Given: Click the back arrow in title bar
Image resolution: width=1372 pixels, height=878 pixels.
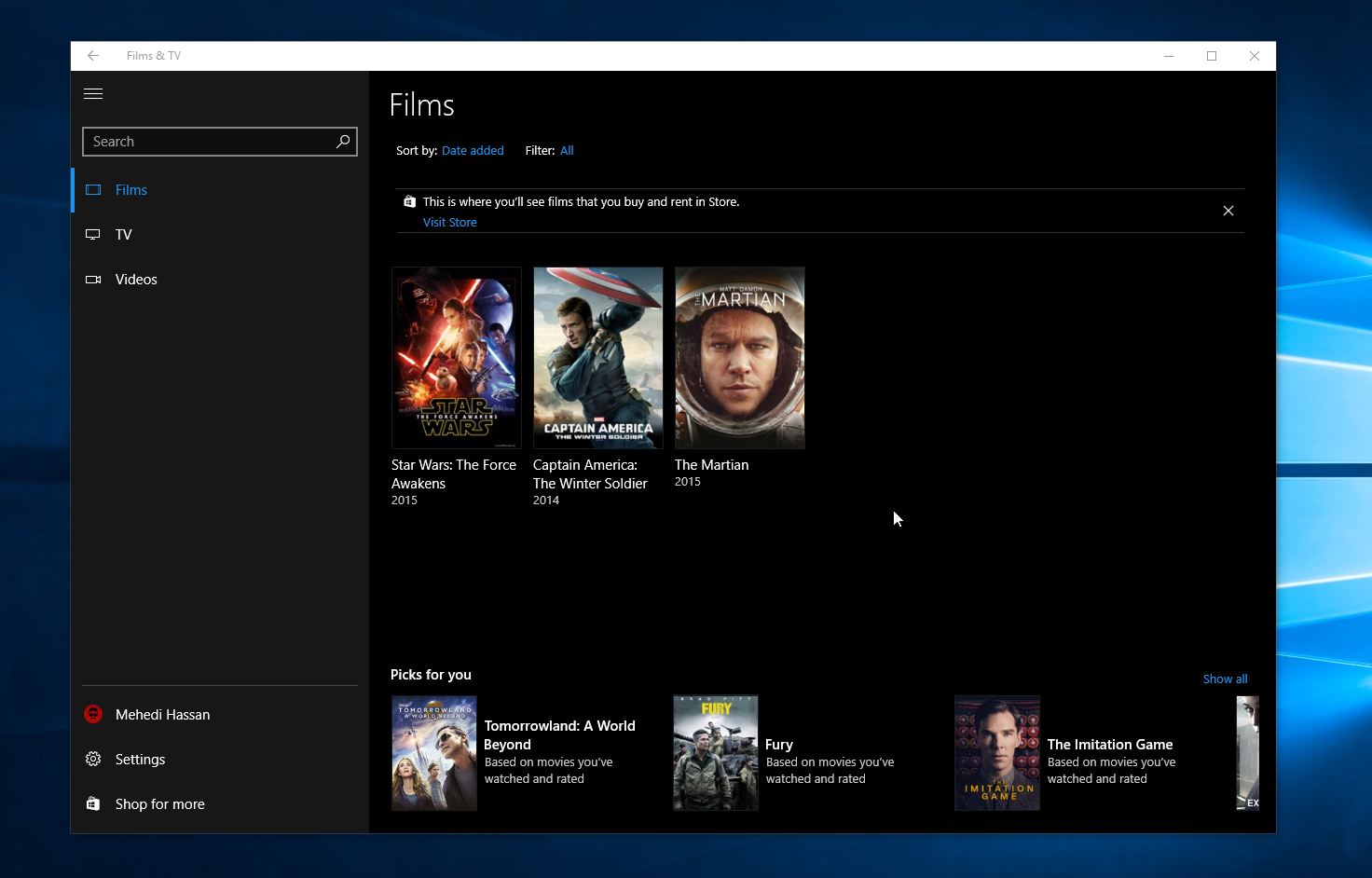Looking at the screenshot, I should click(93, 56).
